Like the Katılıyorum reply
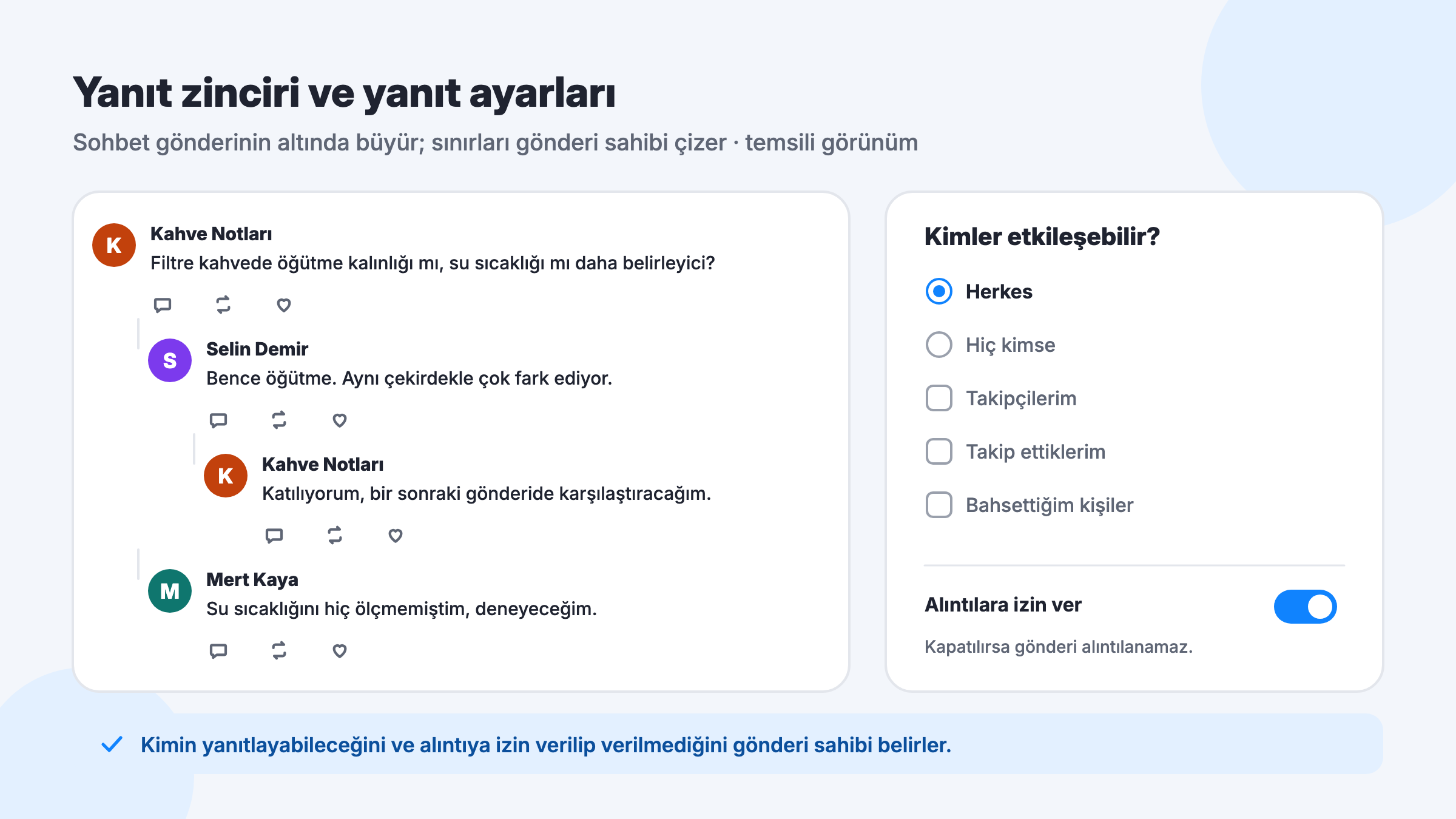 point(396,535)
